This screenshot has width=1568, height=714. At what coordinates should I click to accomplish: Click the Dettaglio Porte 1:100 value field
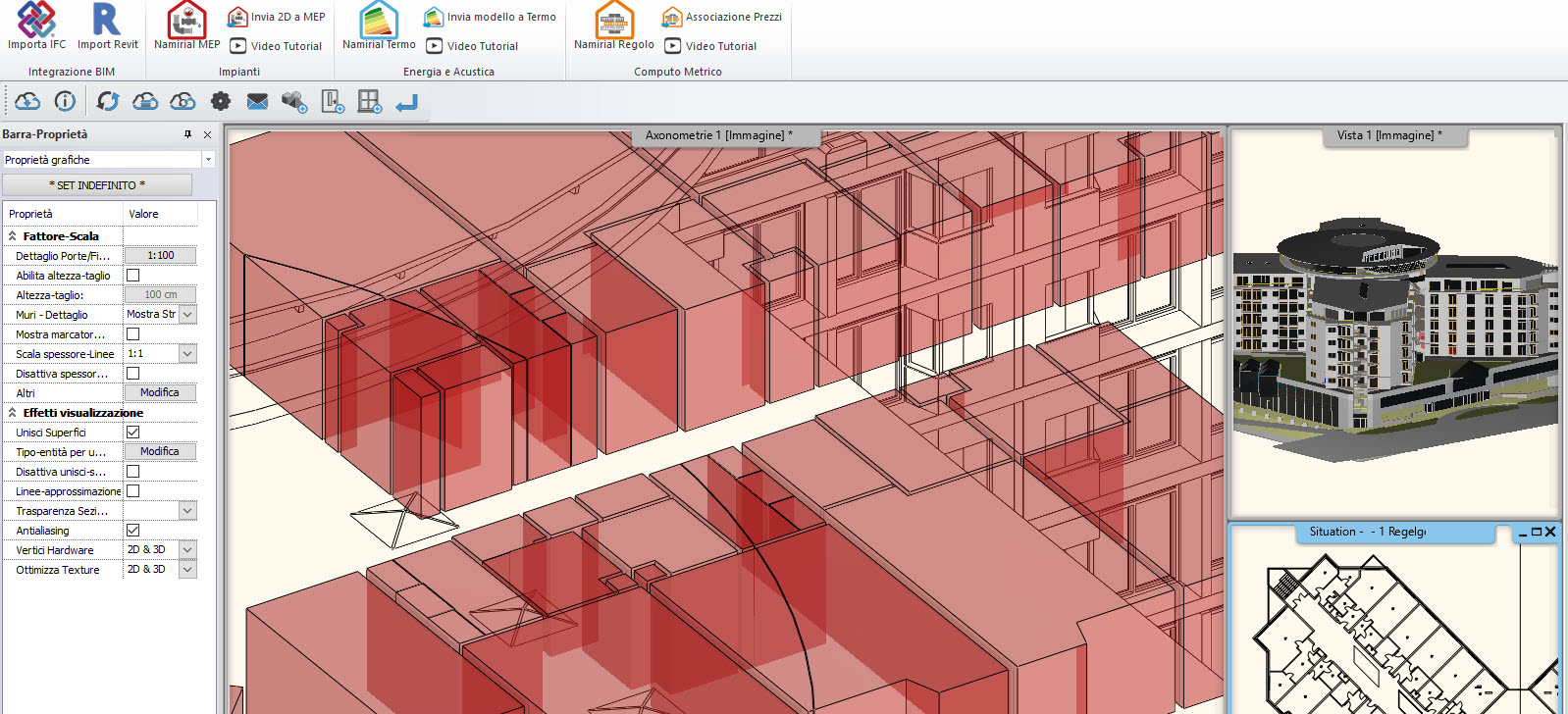160,256
